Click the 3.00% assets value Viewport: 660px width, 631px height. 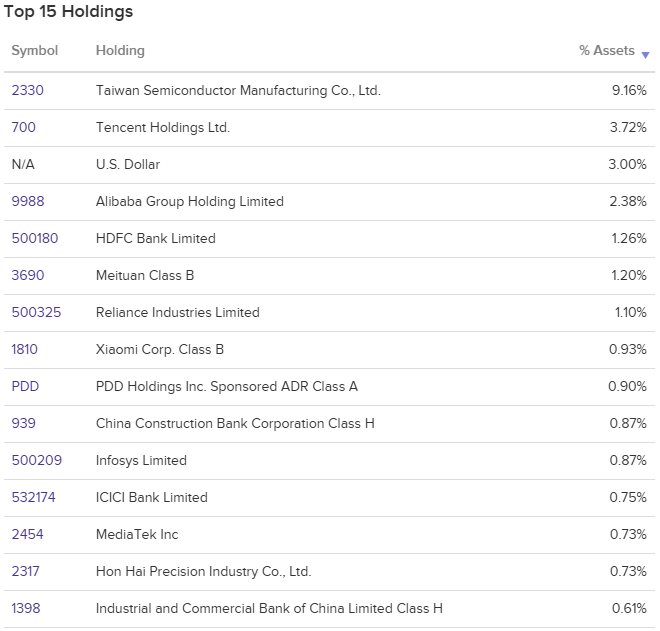pos(627,165)
